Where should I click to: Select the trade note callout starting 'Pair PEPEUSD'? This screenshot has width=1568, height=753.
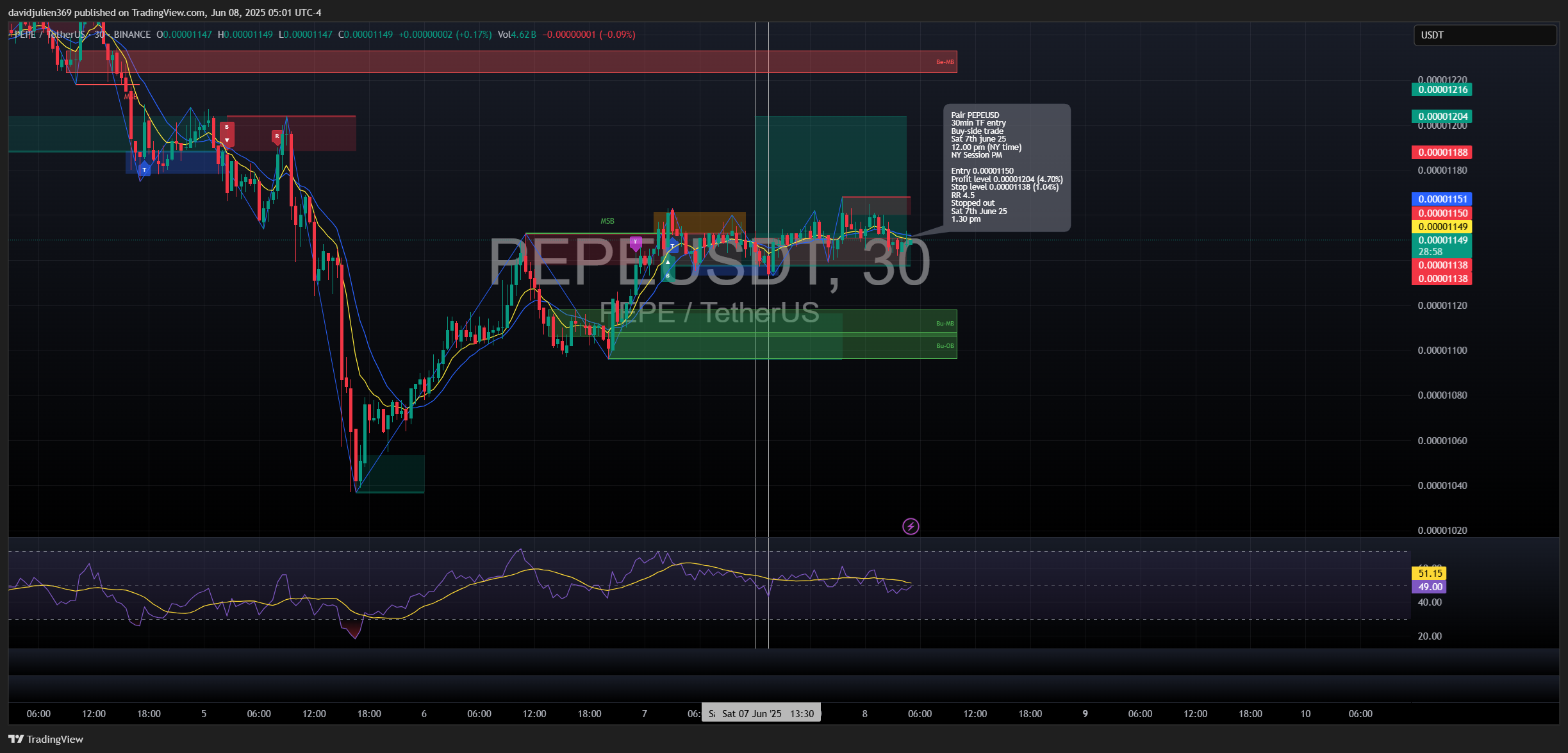coord(1007,167)
